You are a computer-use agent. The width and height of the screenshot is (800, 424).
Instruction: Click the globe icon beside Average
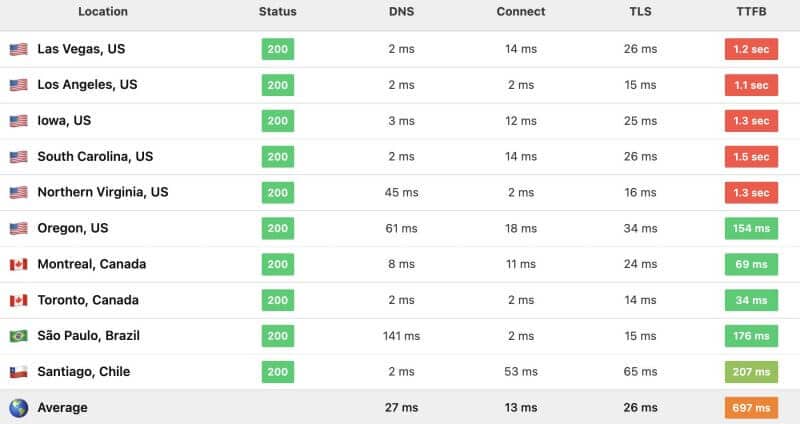pyautogui.click(x=18, y=408)
